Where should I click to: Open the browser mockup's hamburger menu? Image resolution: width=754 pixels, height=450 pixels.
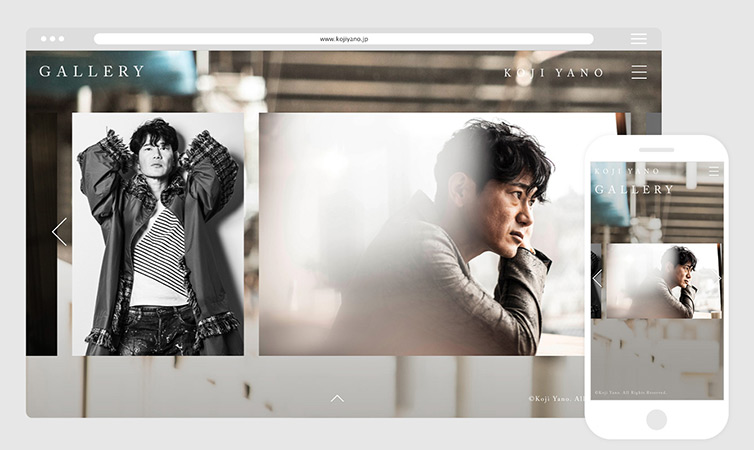638,39
